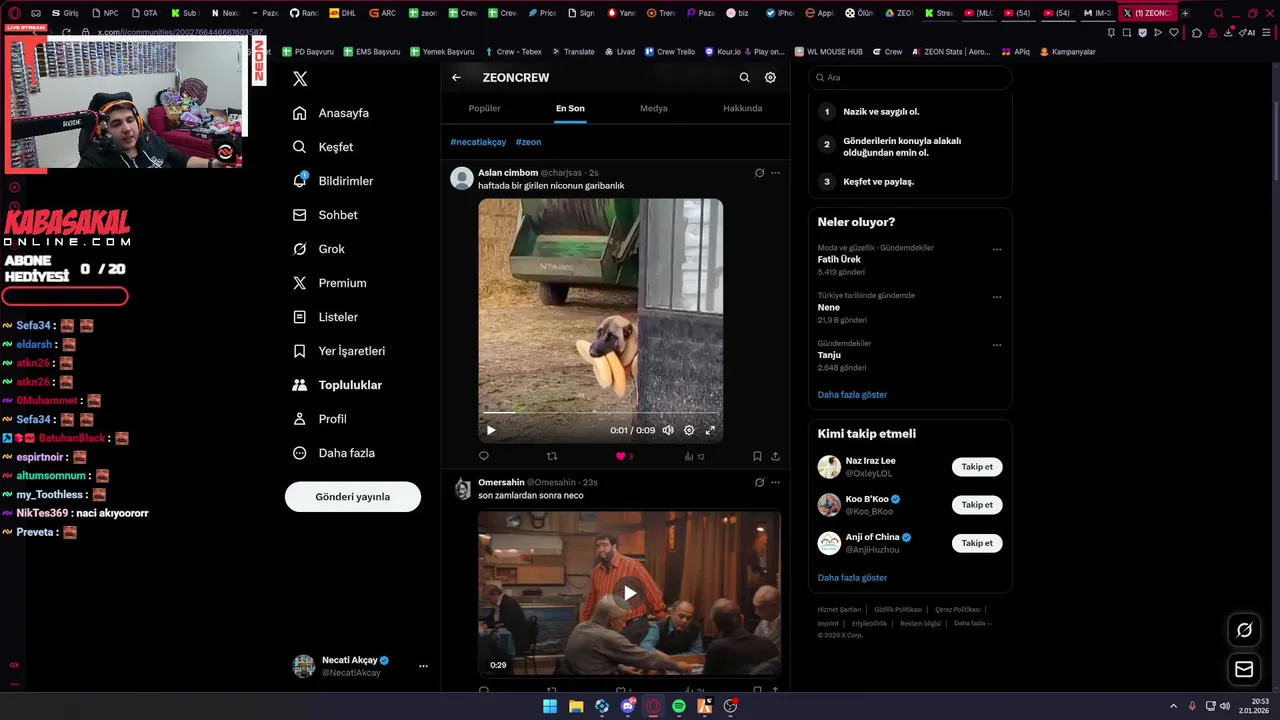Viewport: 1280px width, 720px height.
Task: Open video settings gear in dog video
Action: point(689,430)
